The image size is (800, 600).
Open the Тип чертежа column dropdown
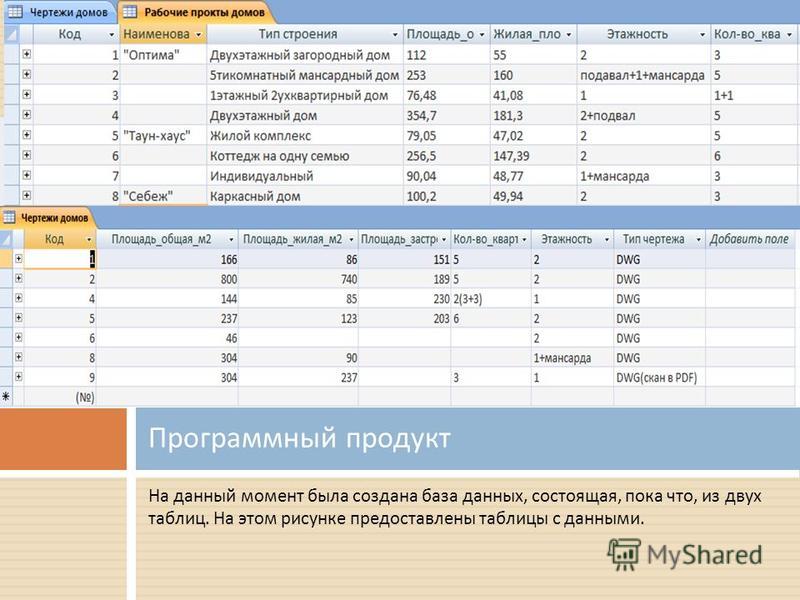[698, 239]
